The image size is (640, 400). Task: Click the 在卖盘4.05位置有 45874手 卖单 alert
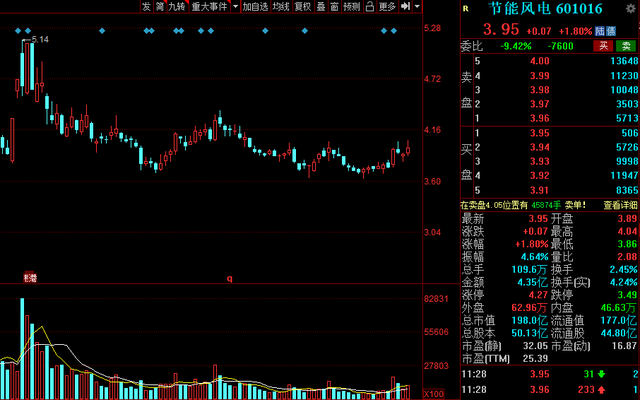tap(523, 205)
